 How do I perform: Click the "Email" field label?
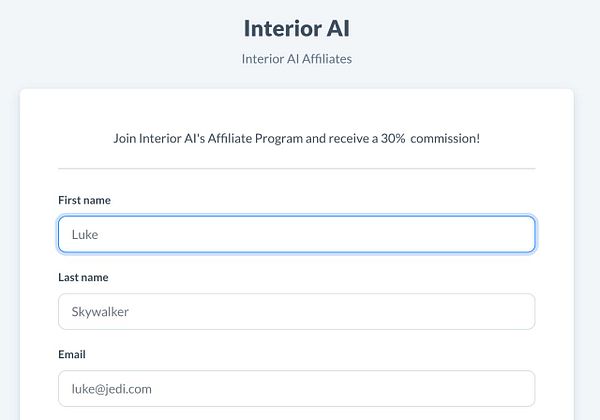click(x=72, y=354)
